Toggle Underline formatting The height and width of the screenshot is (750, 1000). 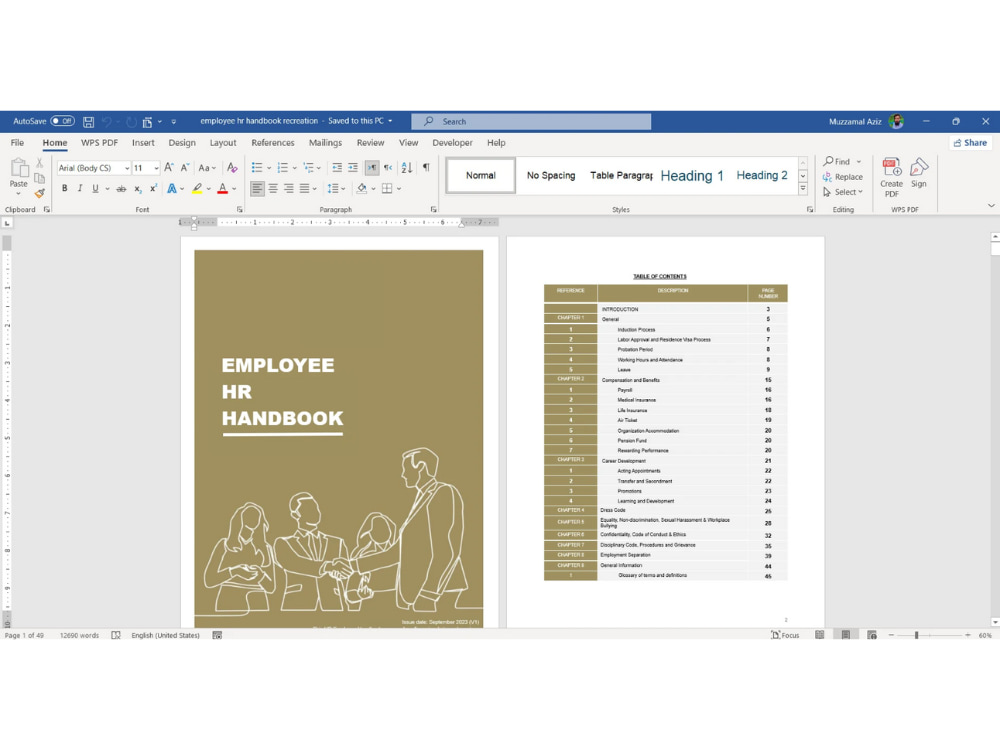pos(95,188)
